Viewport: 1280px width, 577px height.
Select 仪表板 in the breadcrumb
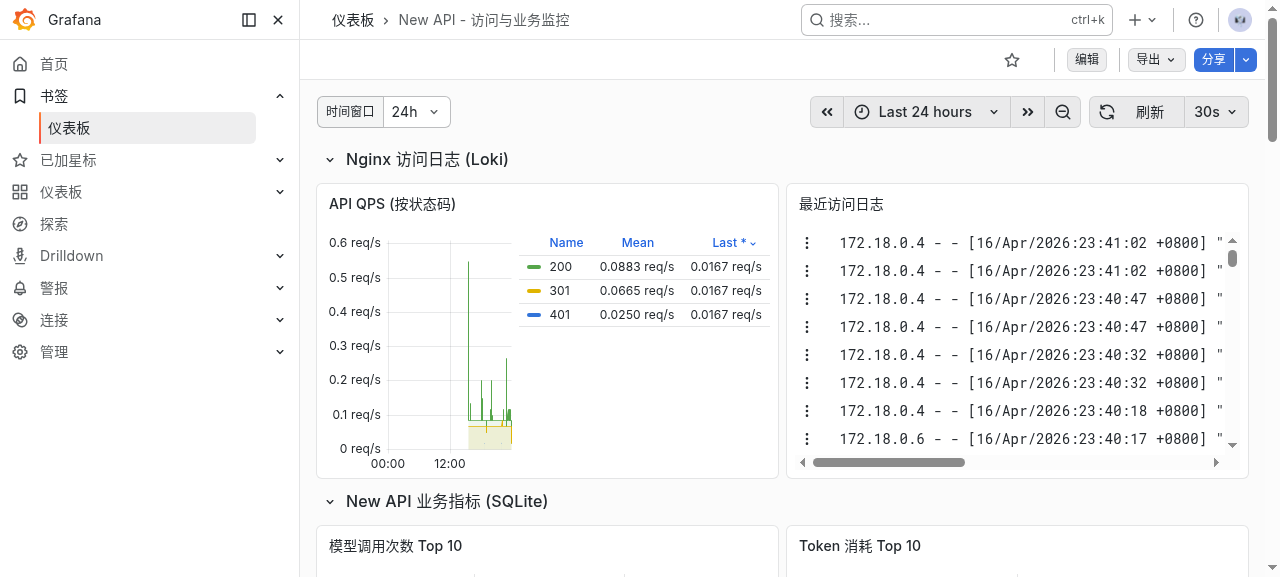354,19
